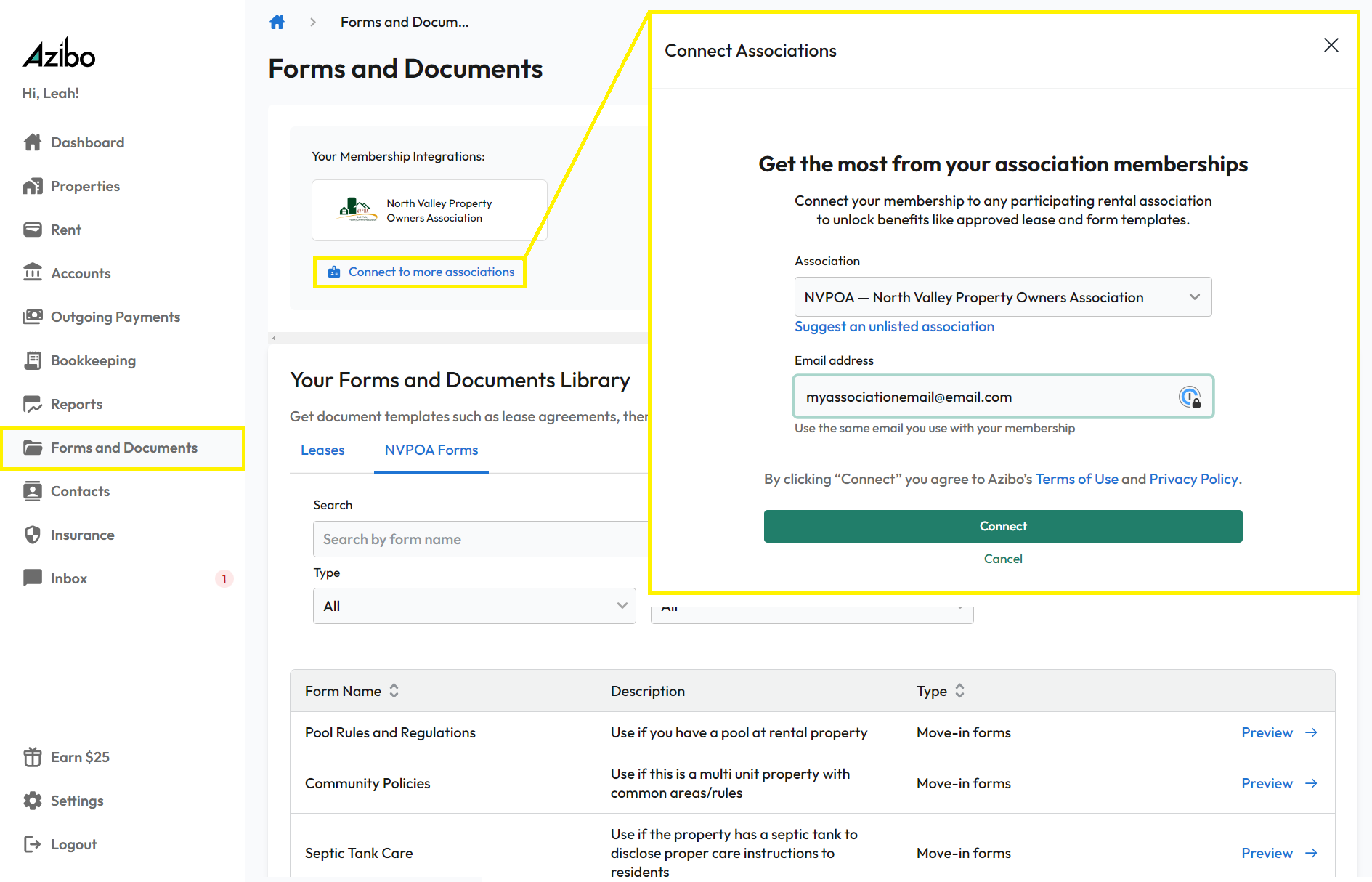
Task: Open Accounts in the sidebar
Action: 81,273
